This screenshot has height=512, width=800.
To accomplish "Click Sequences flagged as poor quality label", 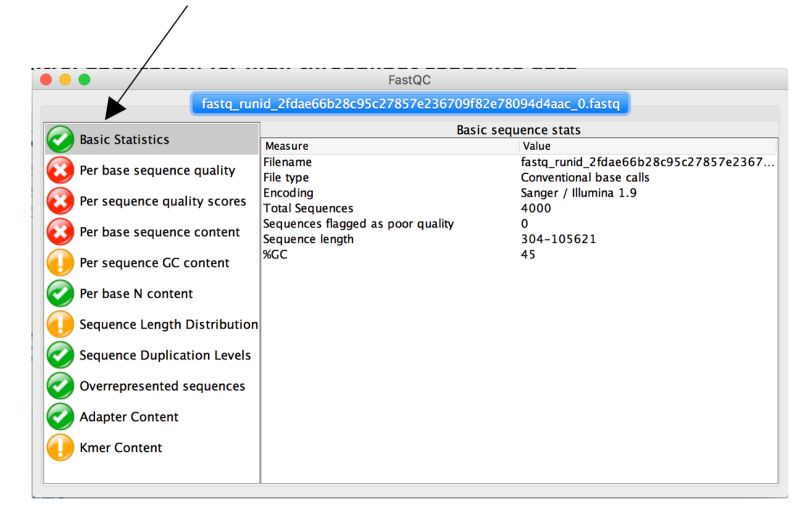I will point(358,224).
